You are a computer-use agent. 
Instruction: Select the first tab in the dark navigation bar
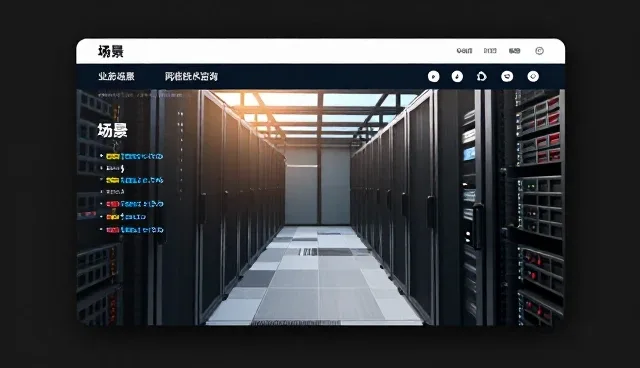pos(116,76)
